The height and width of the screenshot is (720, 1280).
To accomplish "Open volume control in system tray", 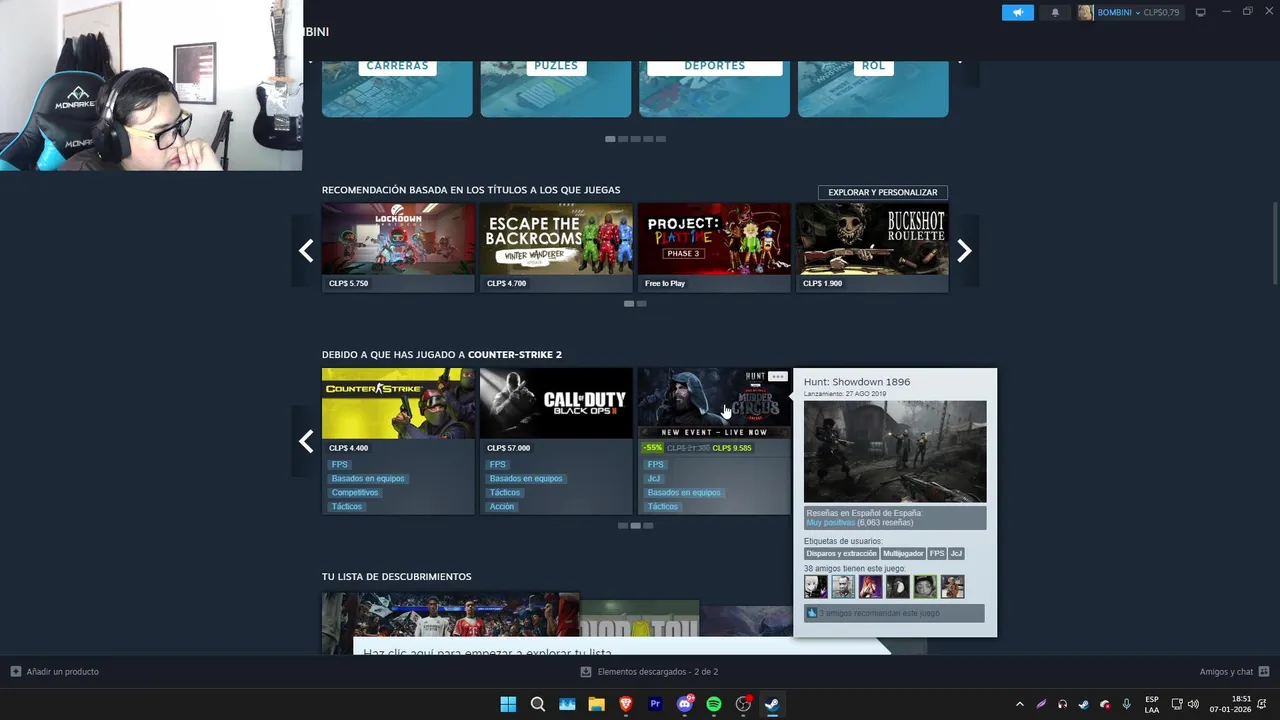I will pos(1193,704).
